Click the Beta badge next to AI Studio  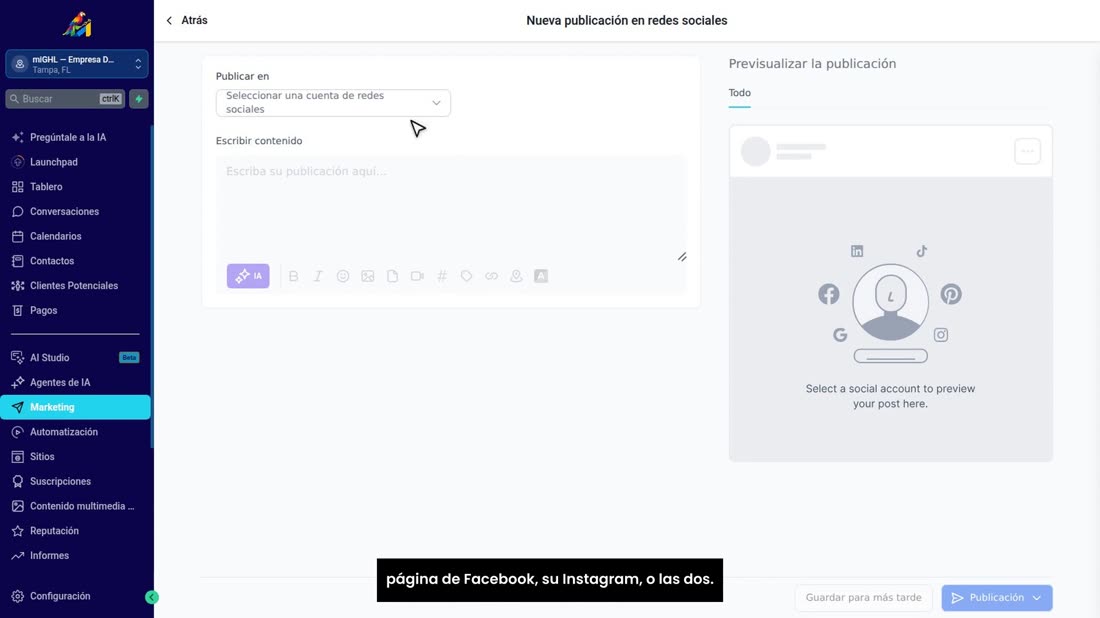click(x=129, y=358)
